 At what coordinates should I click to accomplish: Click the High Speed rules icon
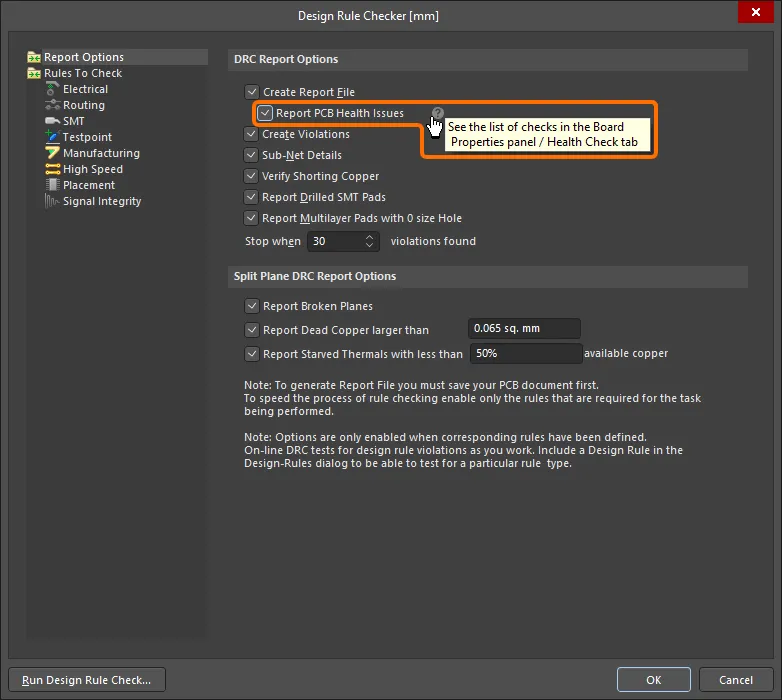52,169
